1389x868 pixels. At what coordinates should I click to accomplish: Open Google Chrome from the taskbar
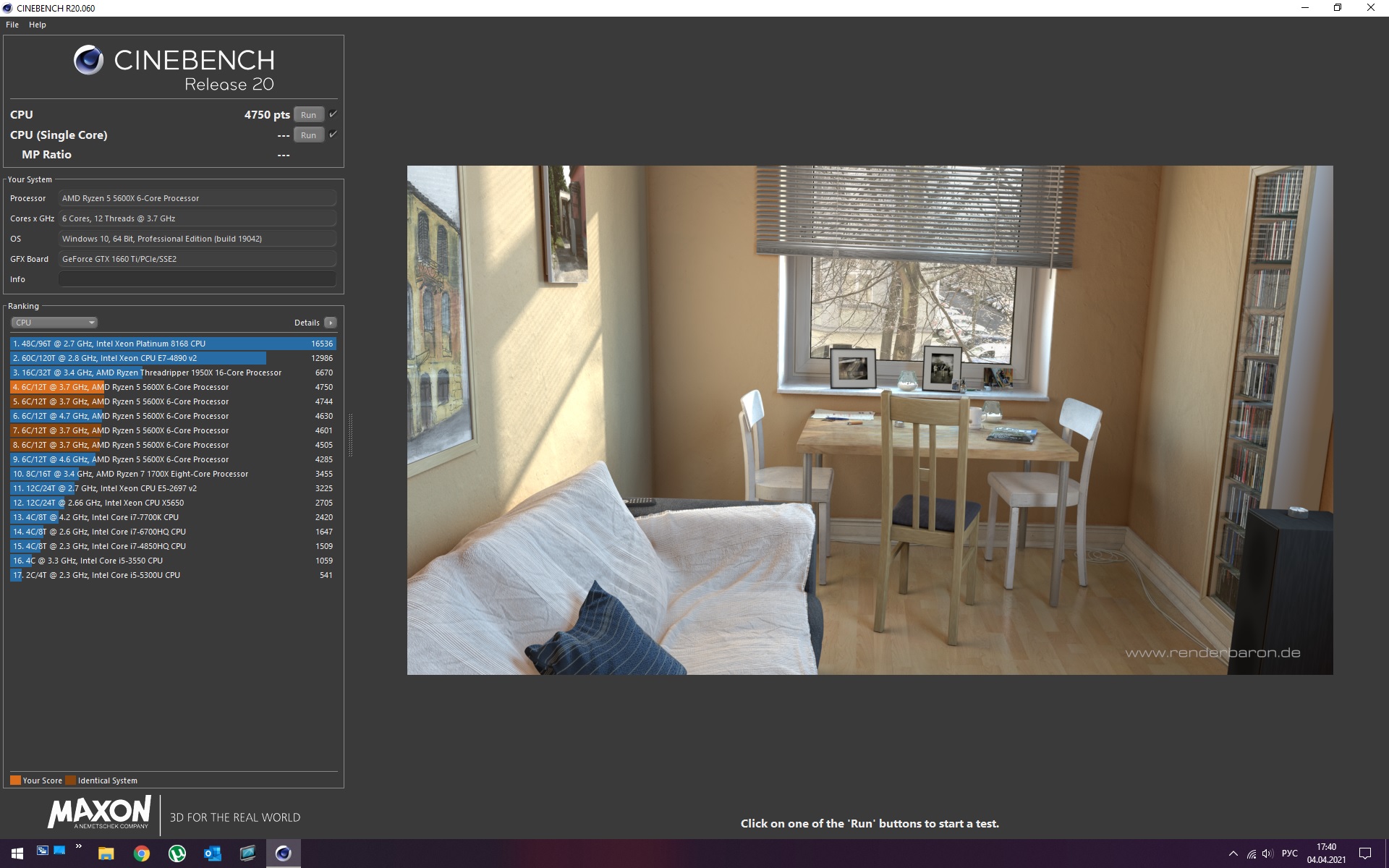[x=142, y=854]
